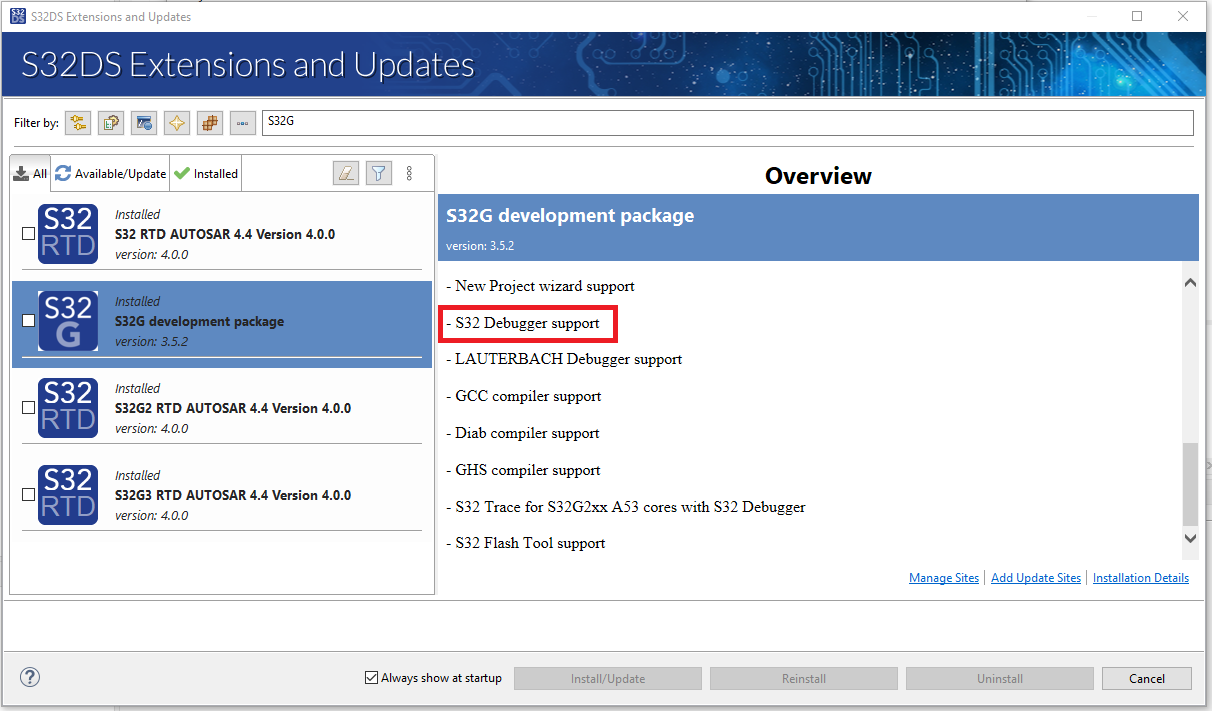Click the Help question mark icon
Viewport: 1212px width, 711px height.
click(x=29, y=677)
